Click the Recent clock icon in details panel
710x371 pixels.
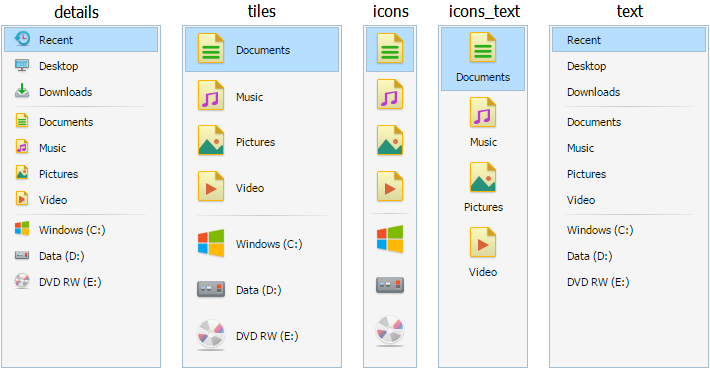tap(22, 39)
